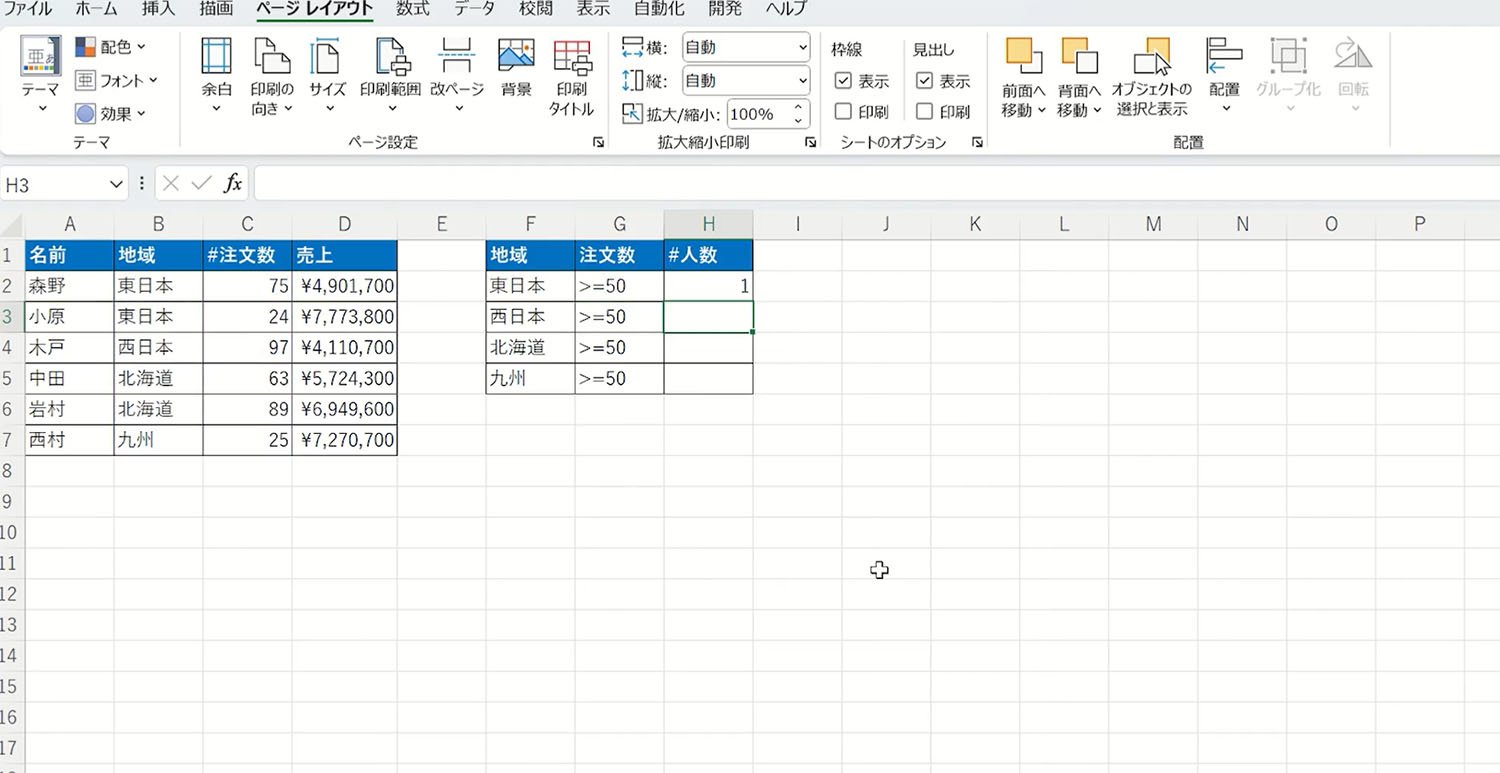Increase the scale with the up spinner
This screenshot has width=1500, height=773.
point(798,107)
